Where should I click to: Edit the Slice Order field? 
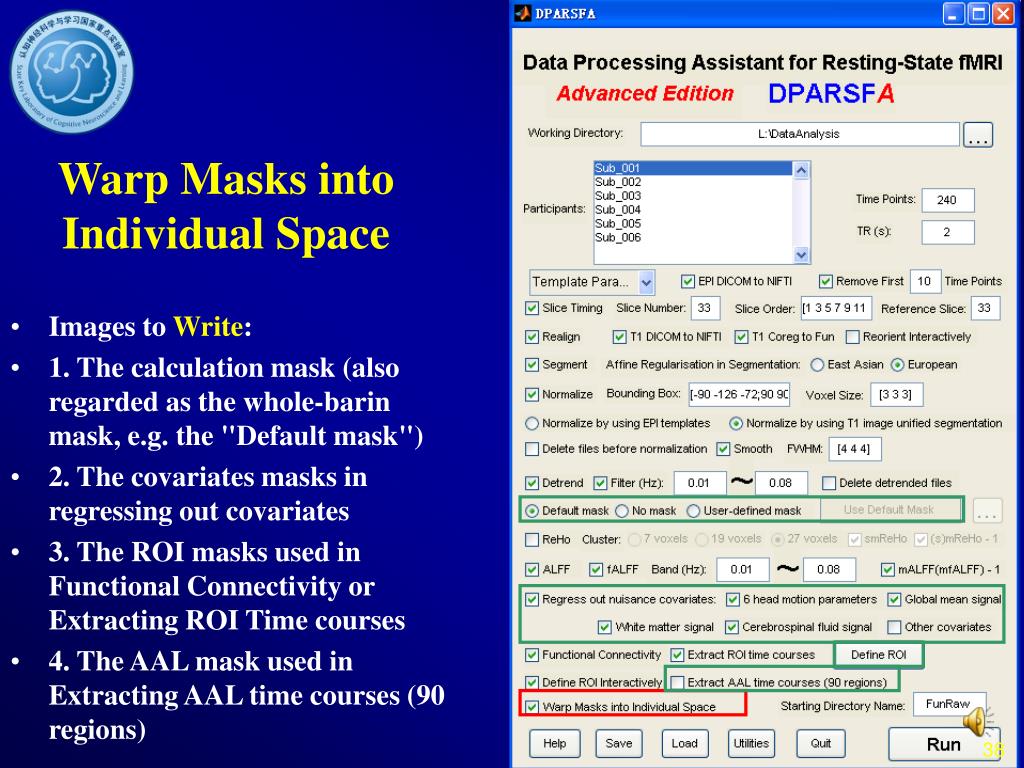coord(836,308)
